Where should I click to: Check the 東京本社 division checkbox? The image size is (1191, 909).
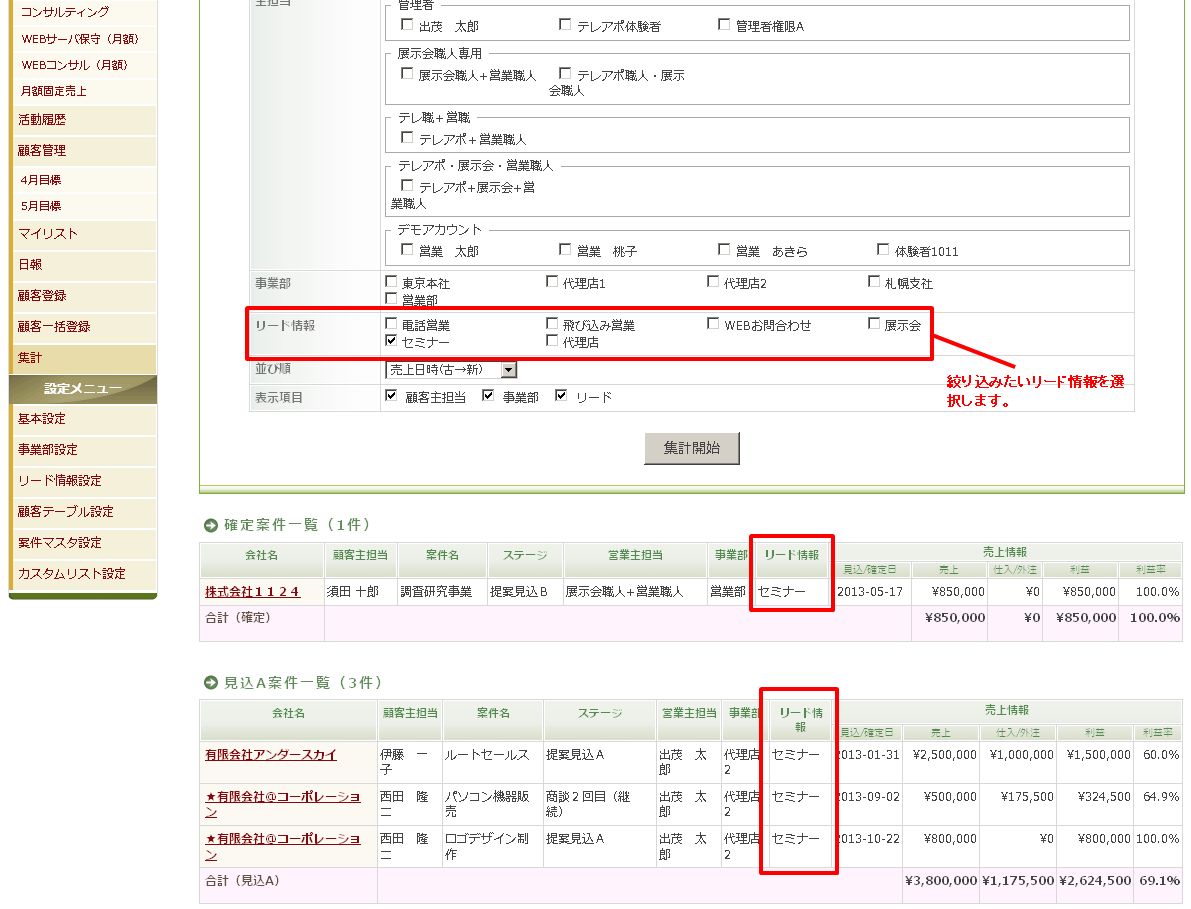pyautogui.click(x=391, y=282)
